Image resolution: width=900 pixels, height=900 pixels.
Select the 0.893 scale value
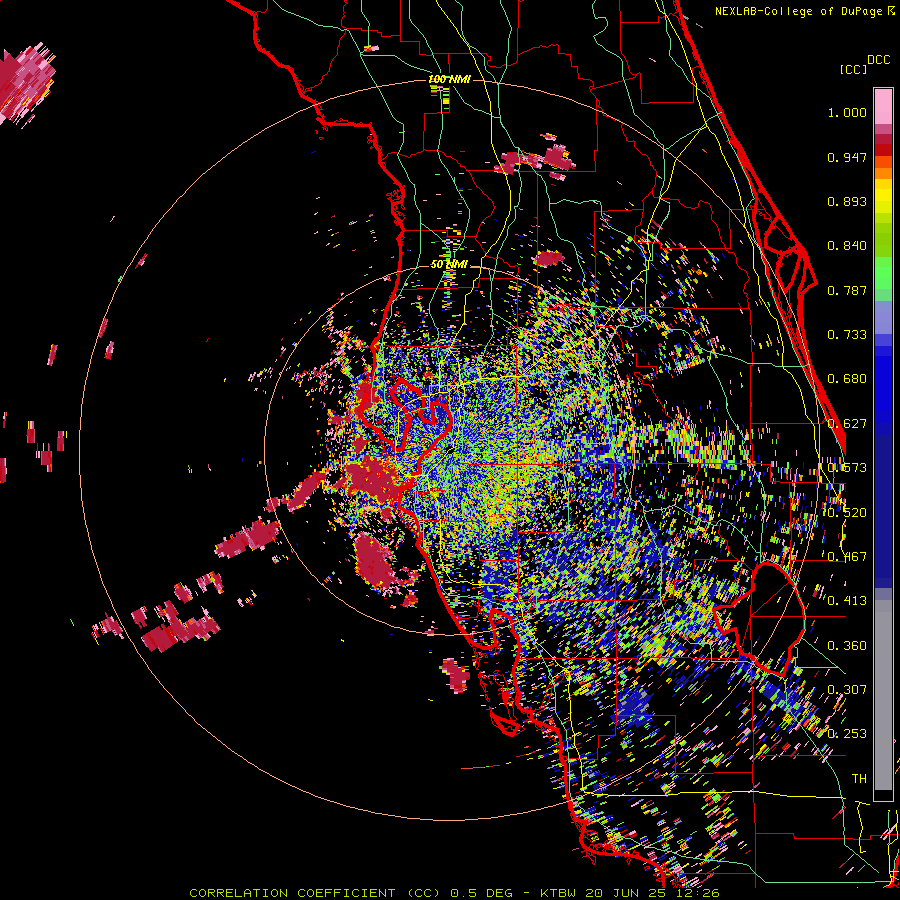847,201
